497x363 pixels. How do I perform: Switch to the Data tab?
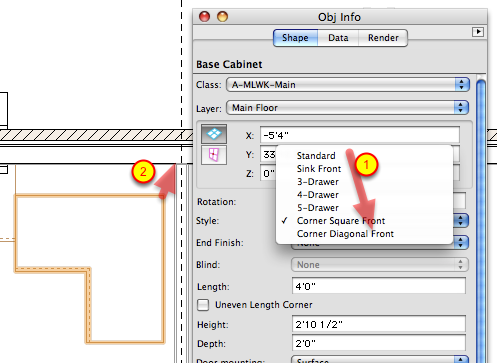pyautogui.click(x=338, y=38)
